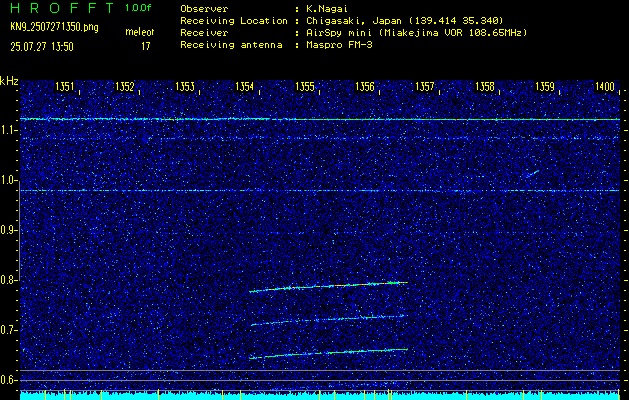Click the Receiver field label

tap(204, 32)
